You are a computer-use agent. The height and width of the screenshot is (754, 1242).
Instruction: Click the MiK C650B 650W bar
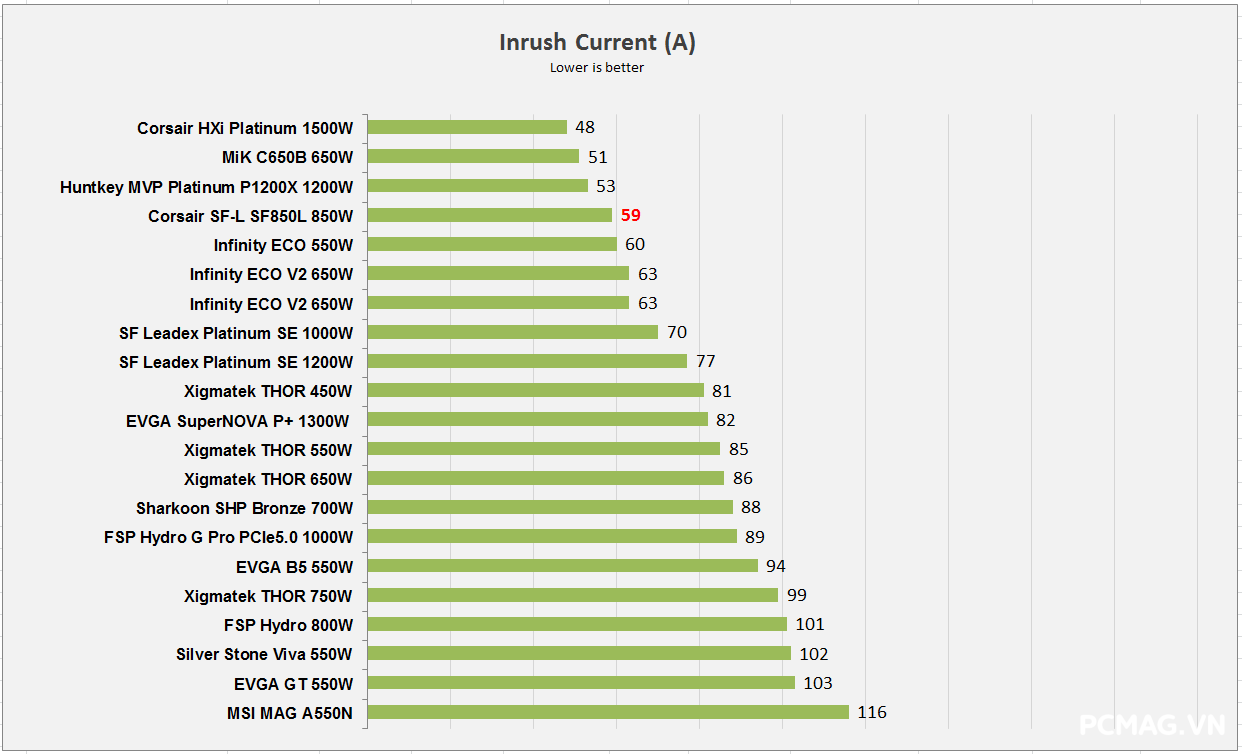tap(473, 156)
